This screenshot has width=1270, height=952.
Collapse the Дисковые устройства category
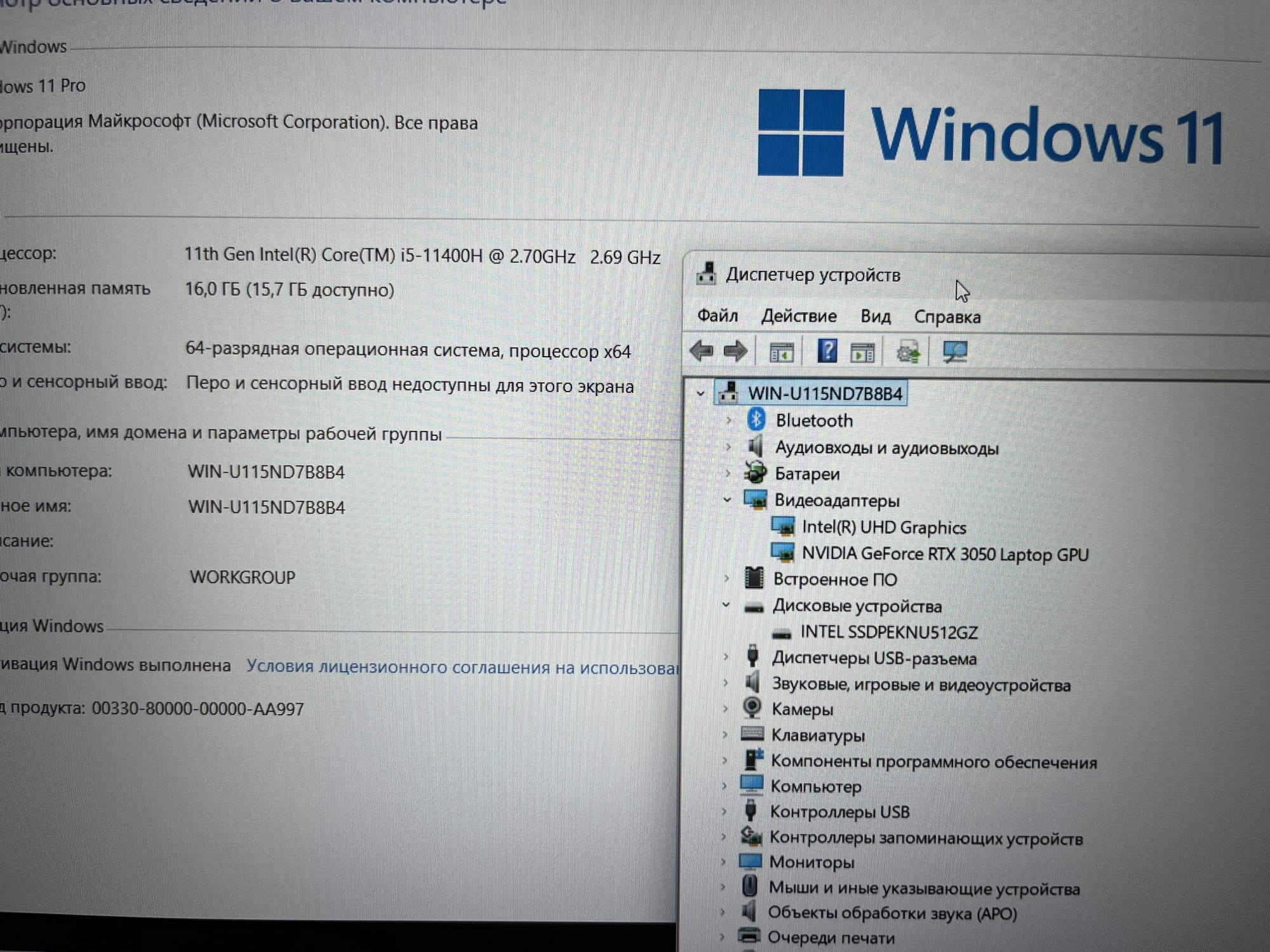(x=726, y=605)
